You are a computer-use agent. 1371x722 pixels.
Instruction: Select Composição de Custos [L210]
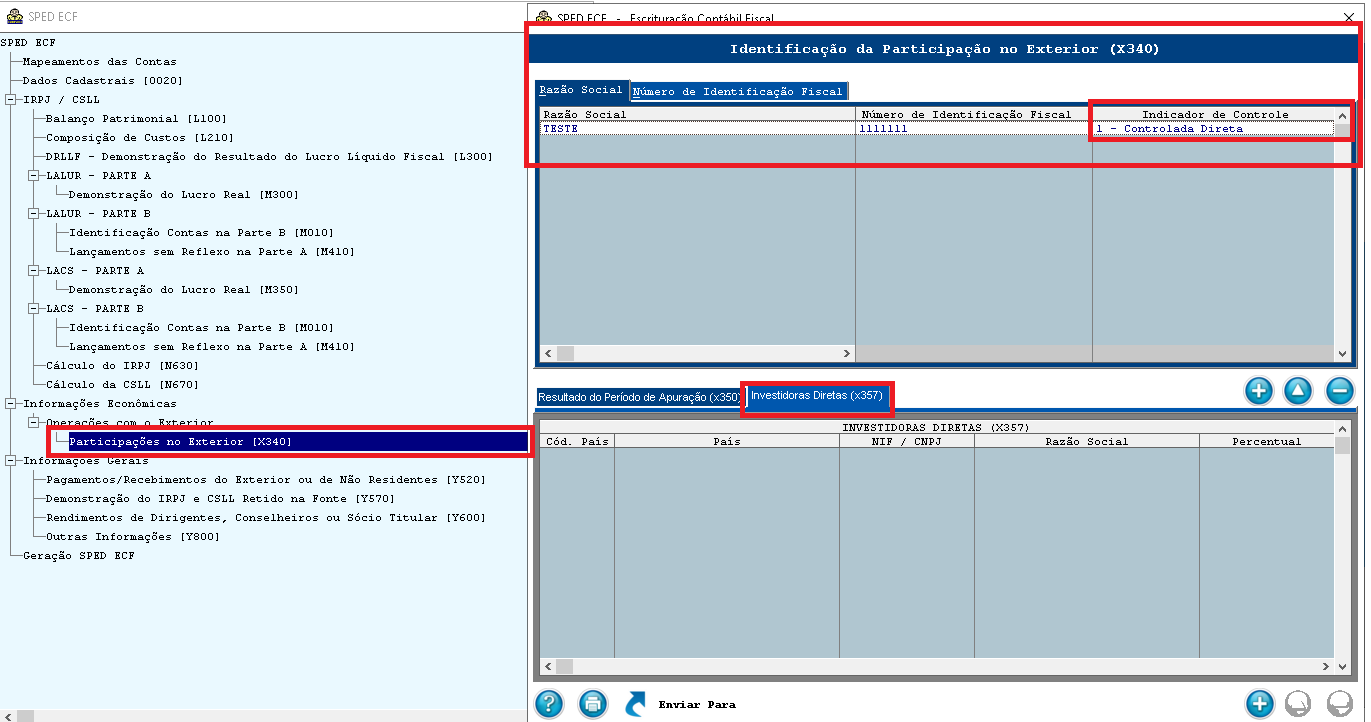139,137
